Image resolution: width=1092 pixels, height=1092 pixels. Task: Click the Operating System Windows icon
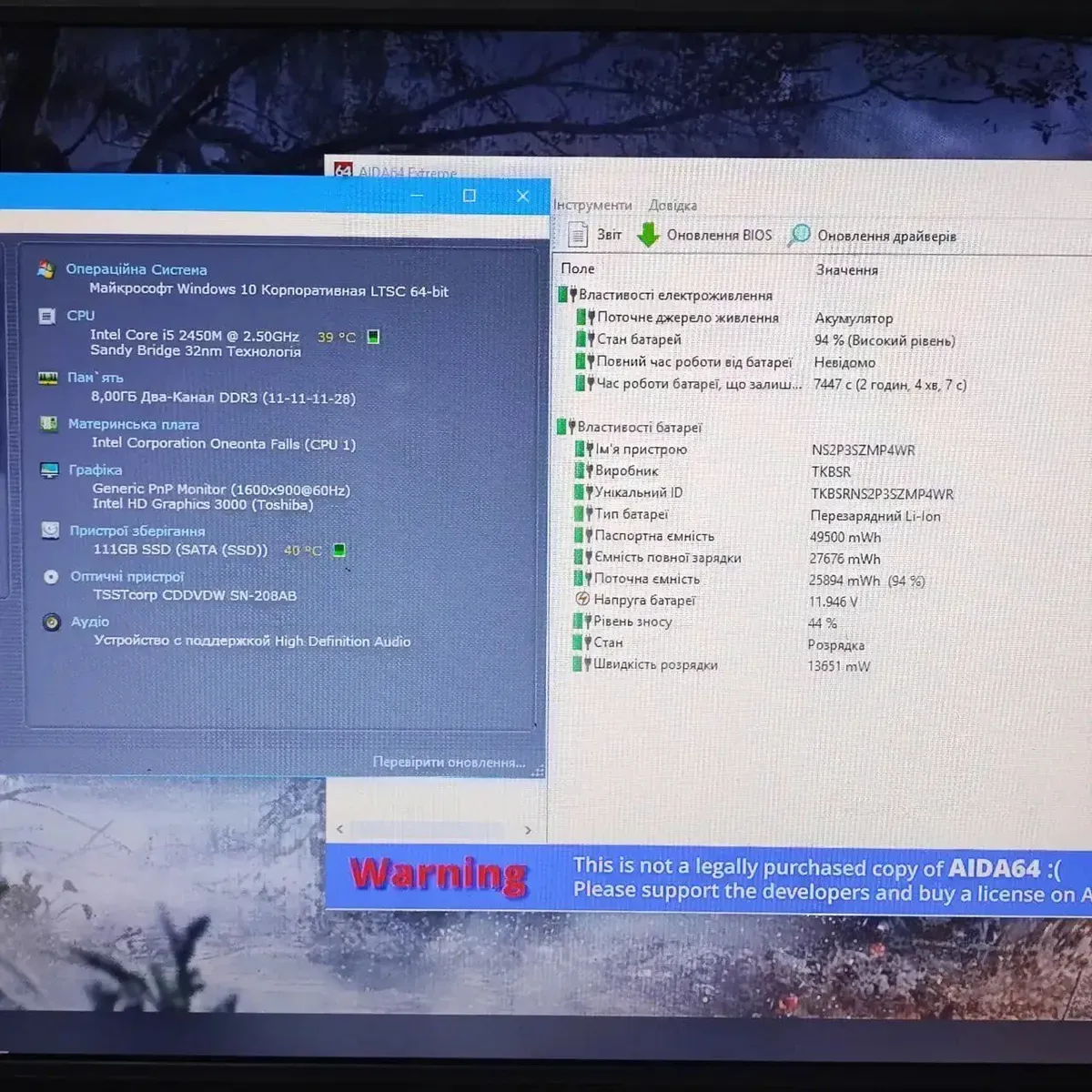pos(46,269)
